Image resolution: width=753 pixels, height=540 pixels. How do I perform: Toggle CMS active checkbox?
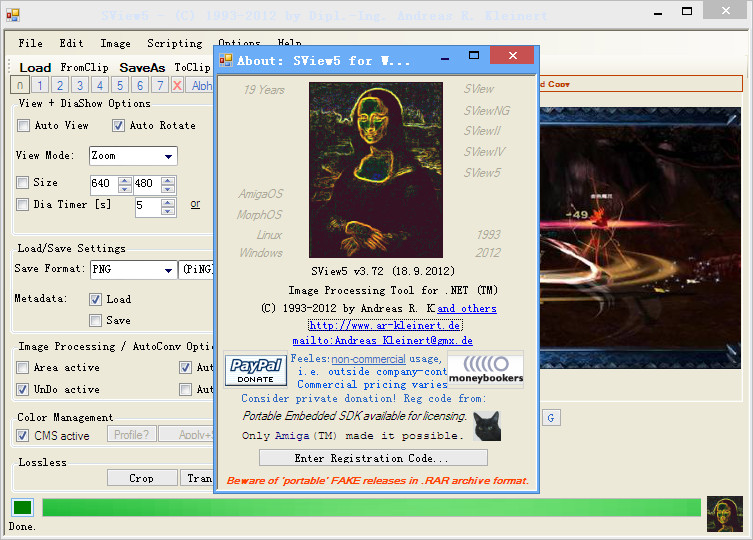click(23, 436)
